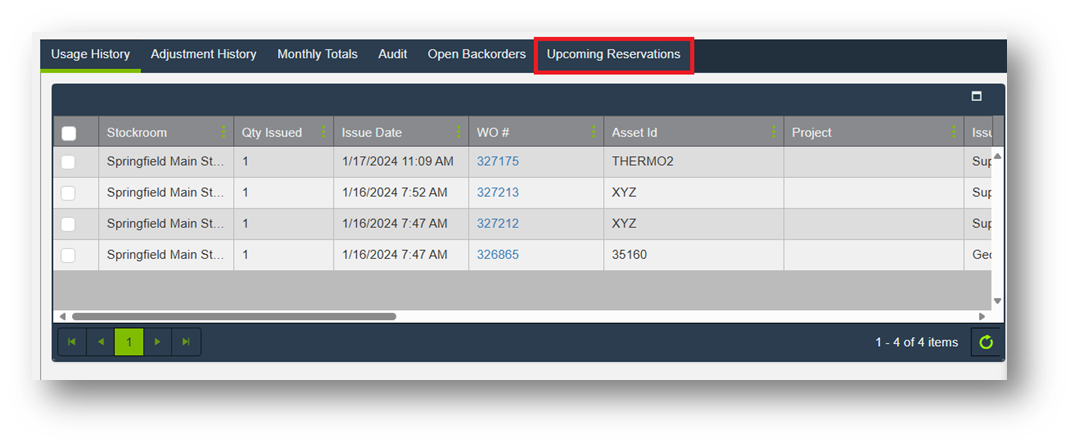The width and height of the screenshot is (1072, 445).
Task: Open Asset Id column options menu
Action: (773, 132)
